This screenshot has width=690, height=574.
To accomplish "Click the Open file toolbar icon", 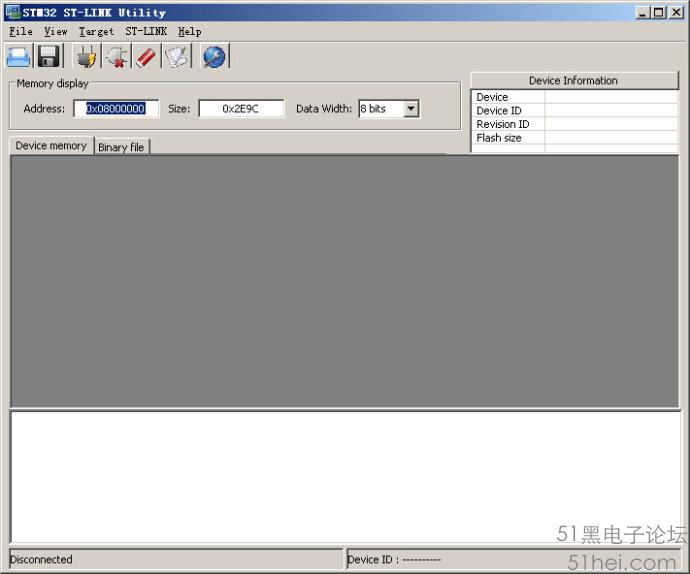I will tap(18, 56).
